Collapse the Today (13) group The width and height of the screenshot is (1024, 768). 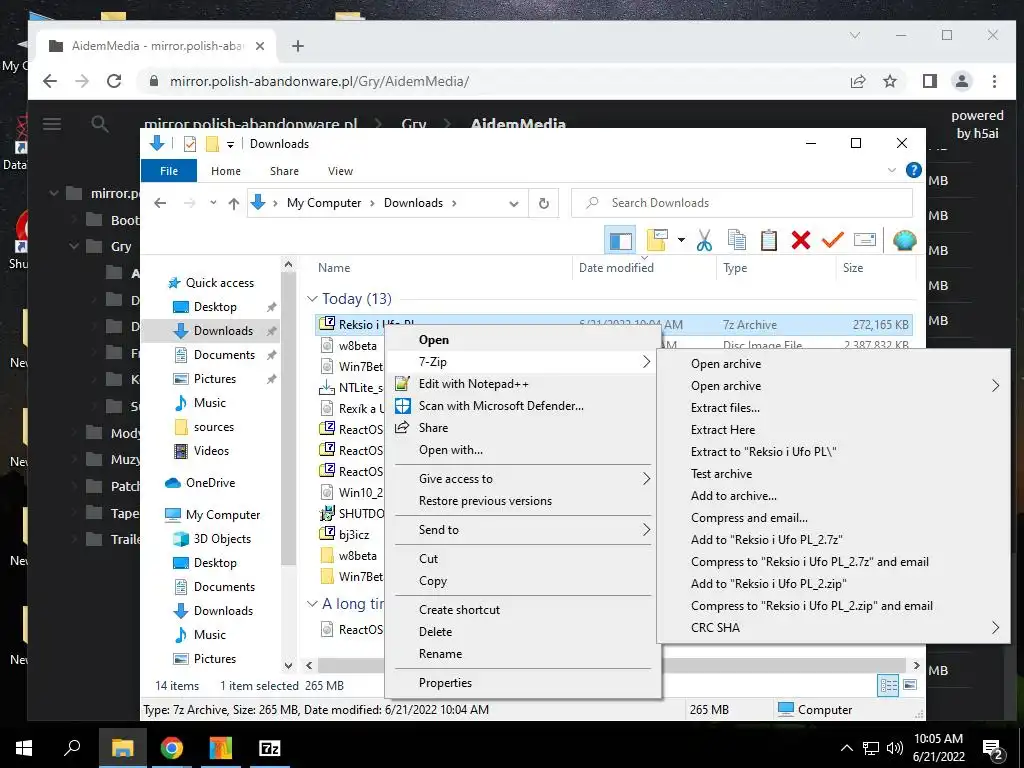click(x=312, y=299)
